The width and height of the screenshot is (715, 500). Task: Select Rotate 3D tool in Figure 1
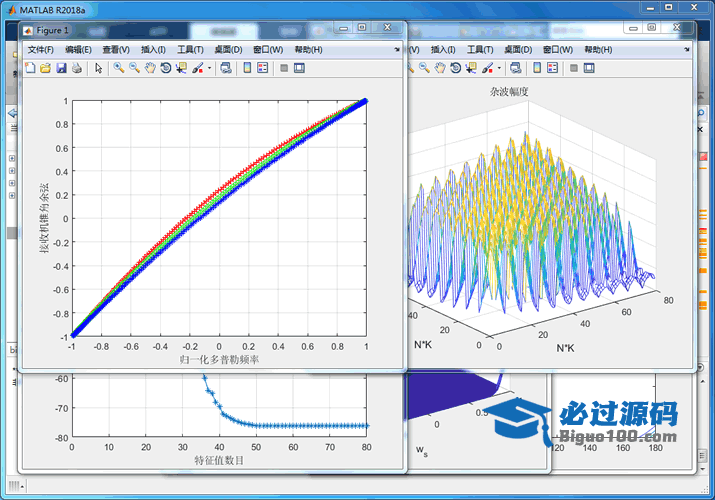[x=166, y=68]
